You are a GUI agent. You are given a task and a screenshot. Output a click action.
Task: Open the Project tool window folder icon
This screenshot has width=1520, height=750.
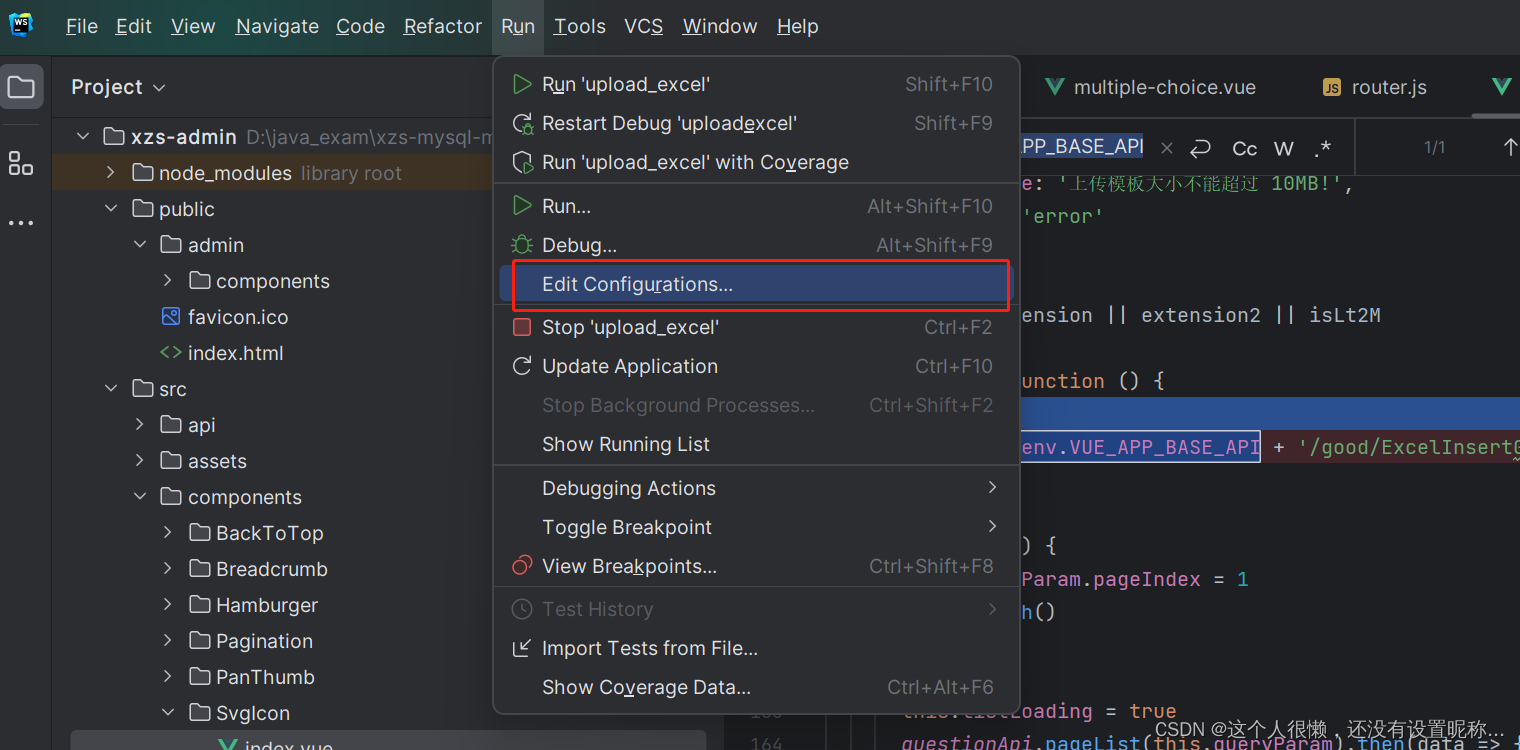[x=21, y=87]
